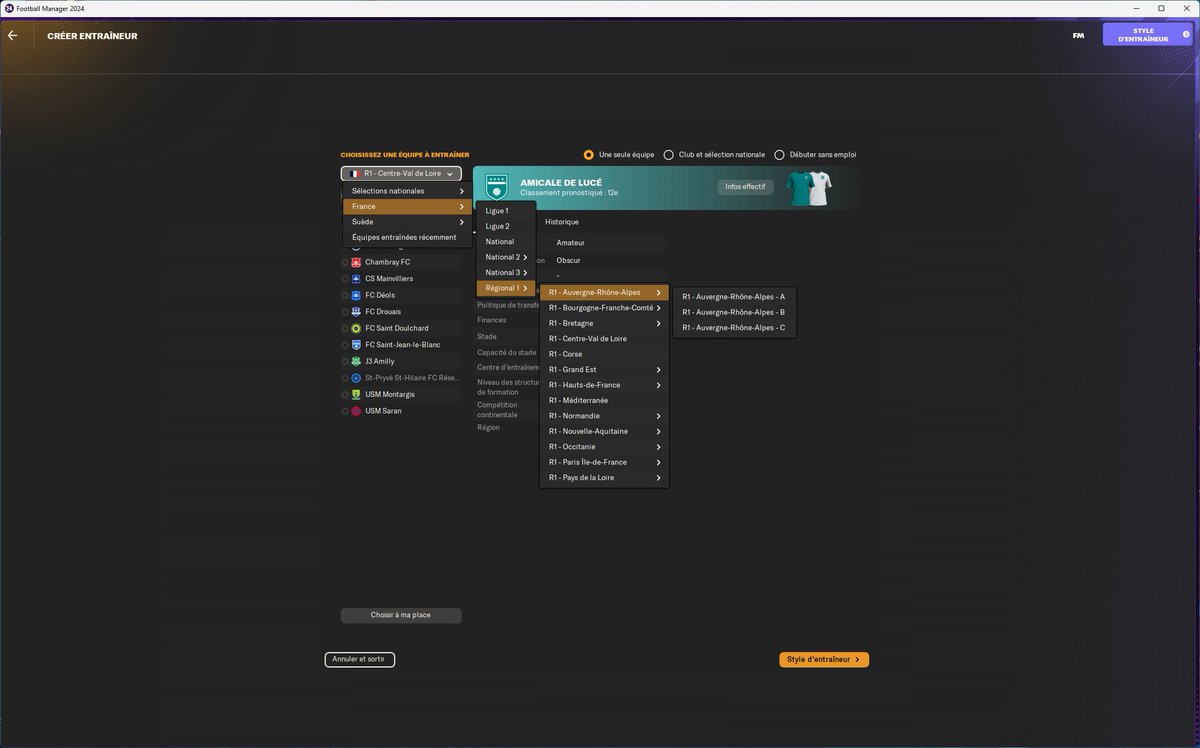Select Ligue 1 from the menu
The image size is (1200, 748).
click(506, 211)
